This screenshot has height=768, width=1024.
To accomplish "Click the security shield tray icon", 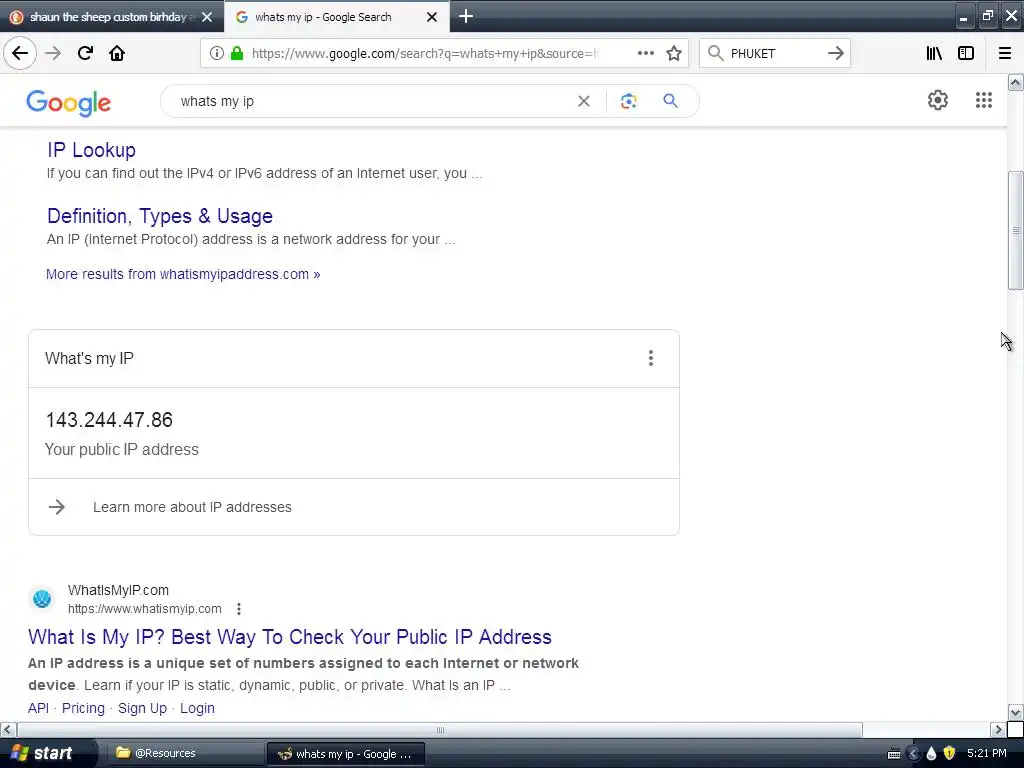I will point(950,754).
